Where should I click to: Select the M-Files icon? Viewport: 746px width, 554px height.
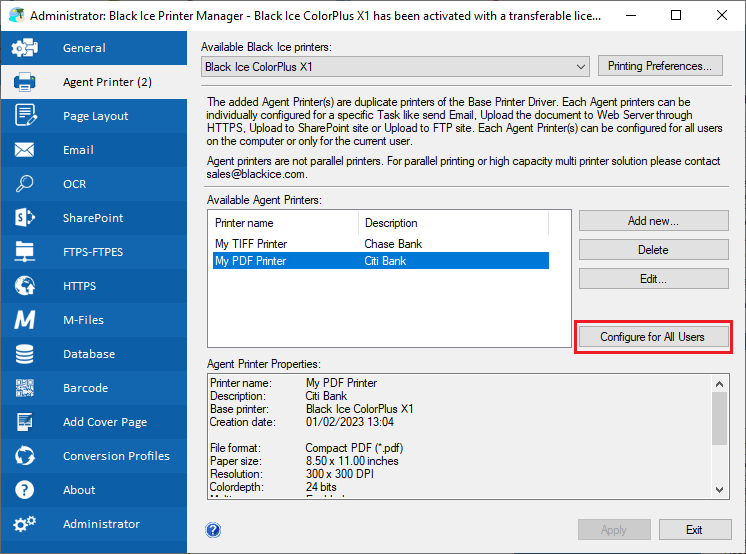pyautogui.click(x=25, y=320)
